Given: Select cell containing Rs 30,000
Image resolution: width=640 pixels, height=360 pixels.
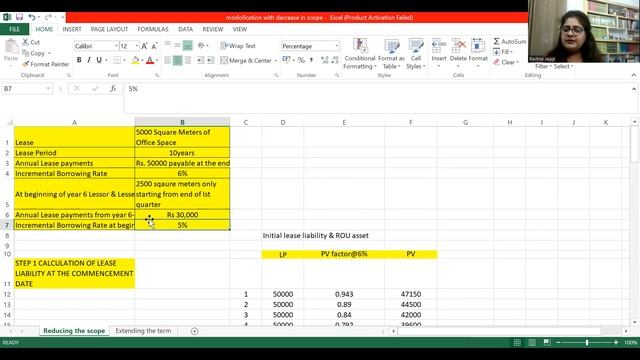Looking at the screenshot, I should tap(182, 215).
